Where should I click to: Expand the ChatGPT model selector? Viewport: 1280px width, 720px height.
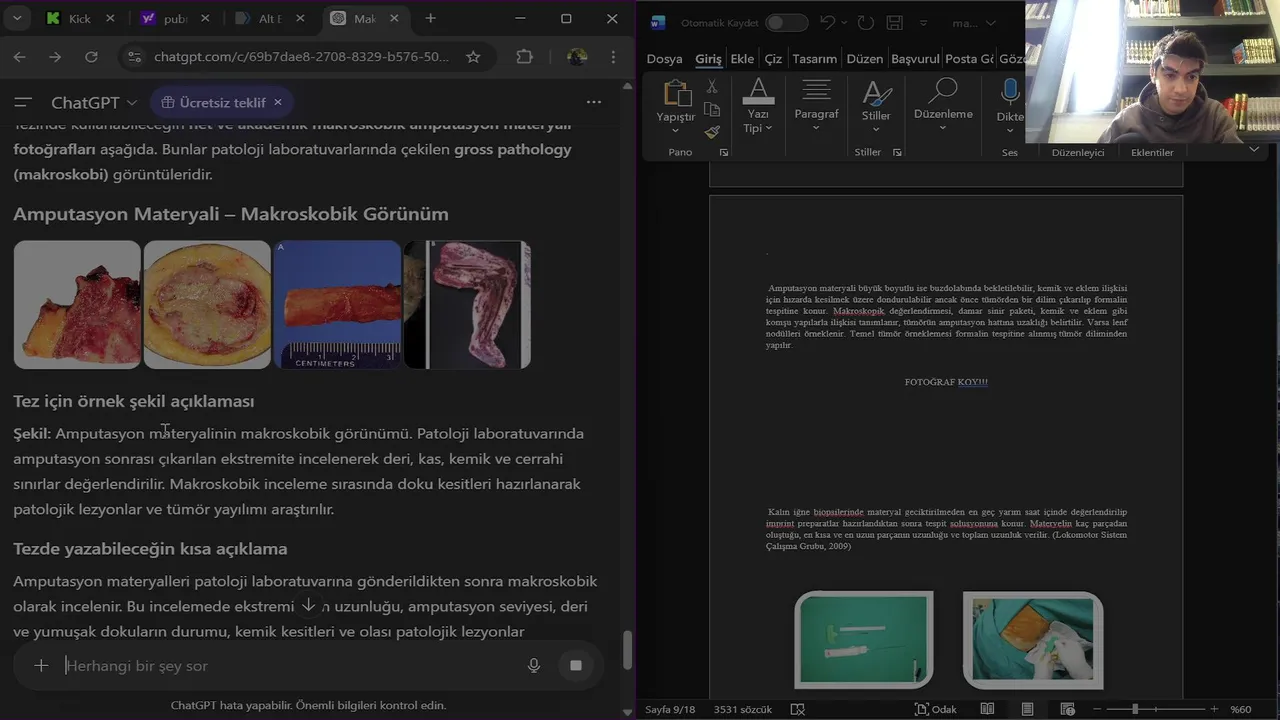94,102
